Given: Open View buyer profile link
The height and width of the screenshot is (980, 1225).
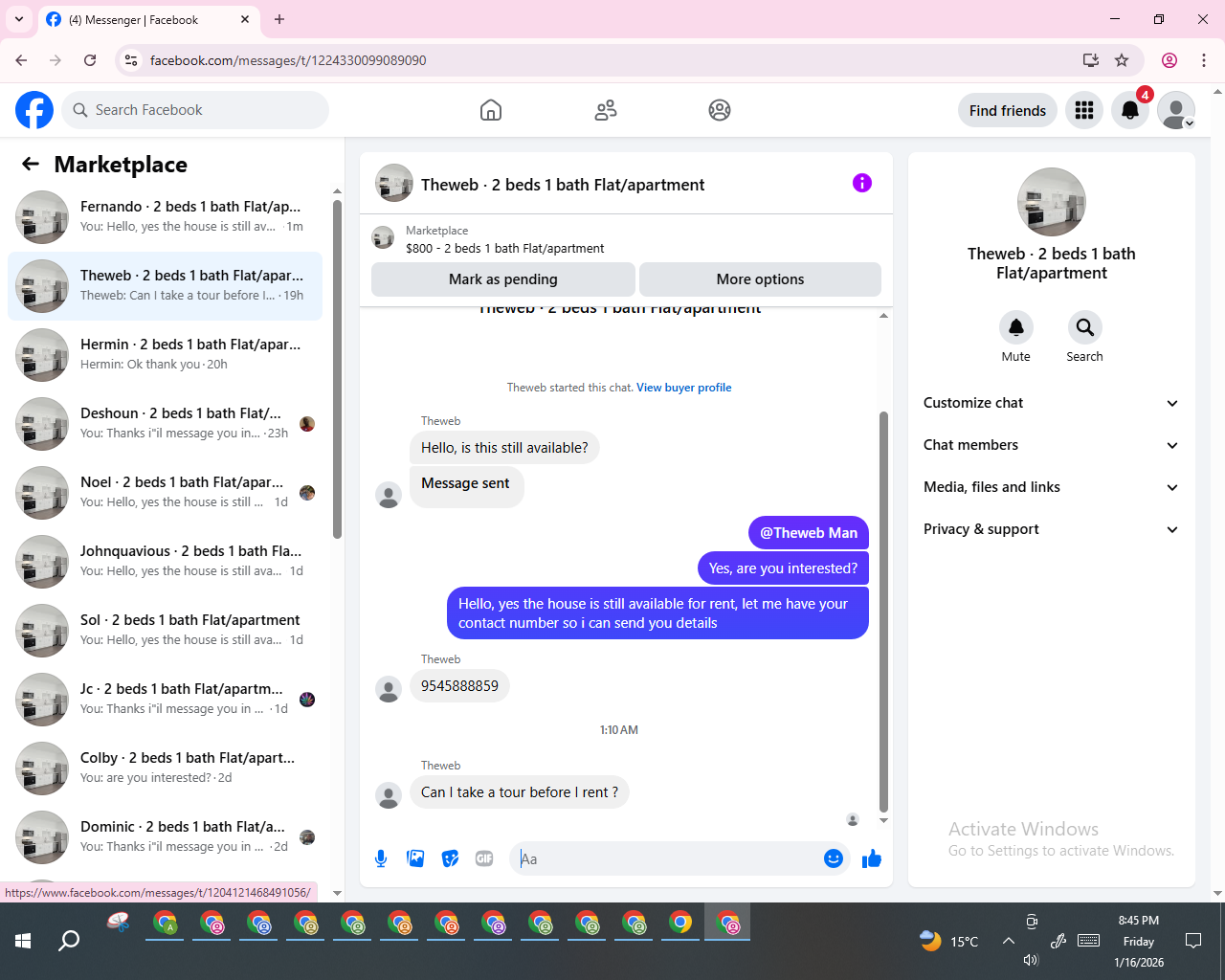Looking at the screenshot, I should tap(683, 388).
